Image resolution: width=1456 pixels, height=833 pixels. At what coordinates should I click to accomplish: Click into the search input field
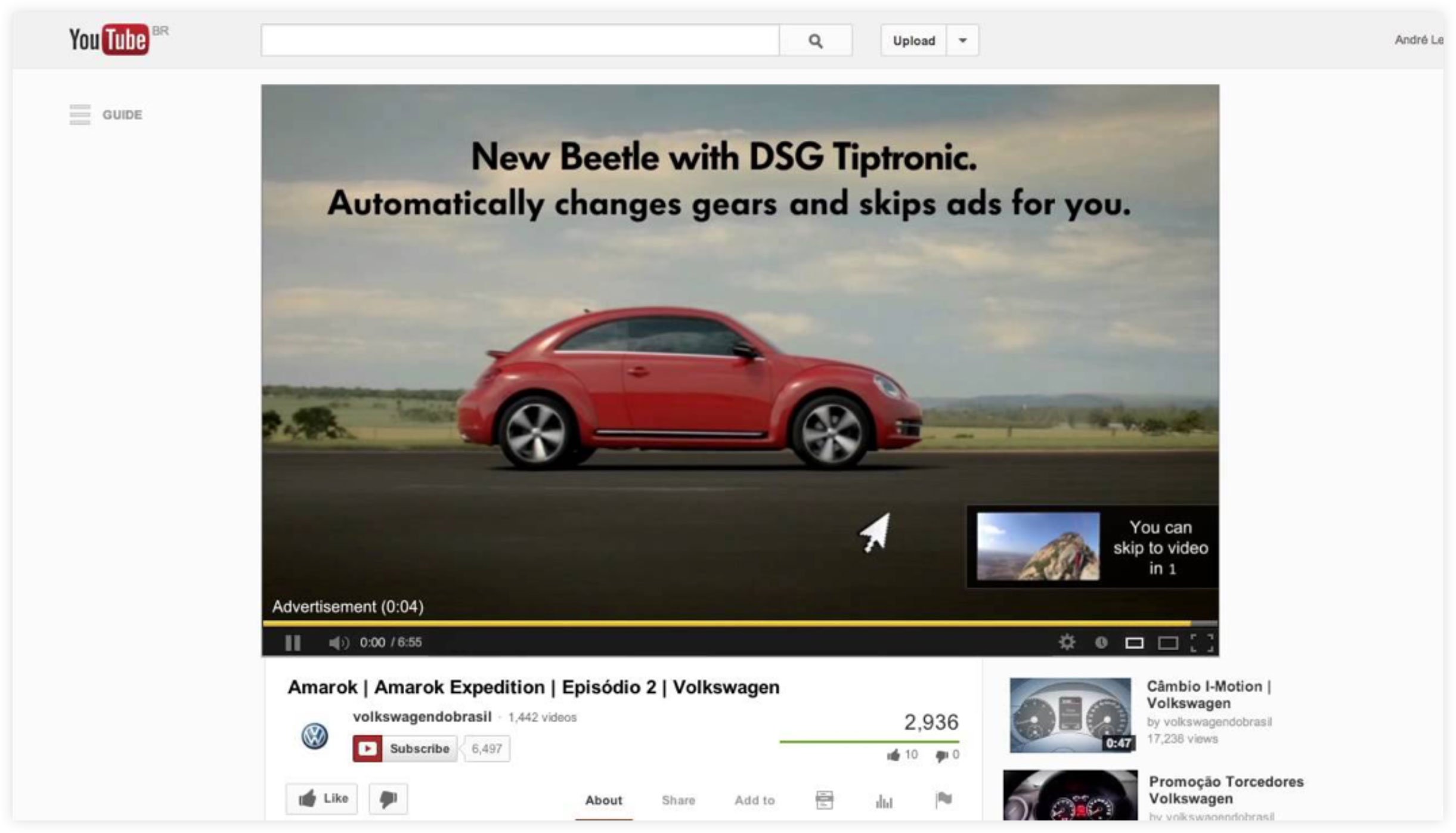click(520, 41)
